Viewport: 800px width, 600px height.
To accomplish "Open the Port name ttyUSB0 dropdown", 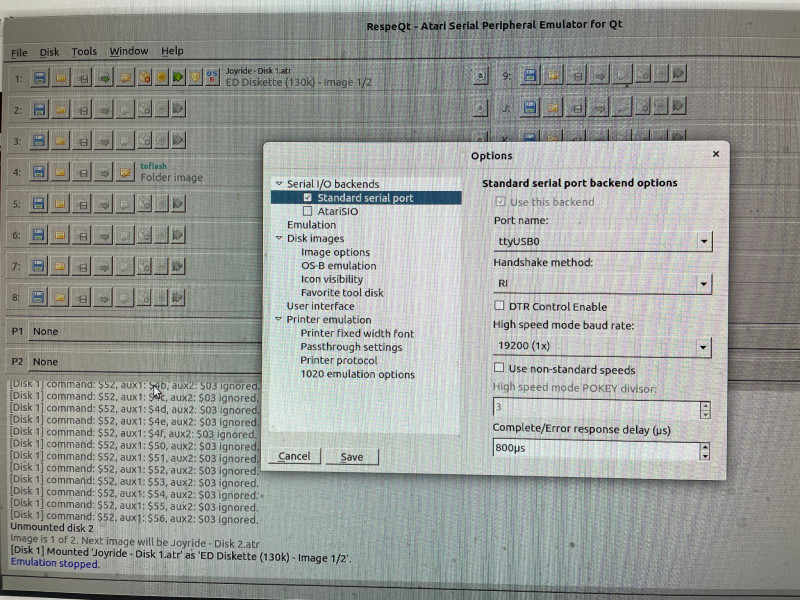I will 603,242.
